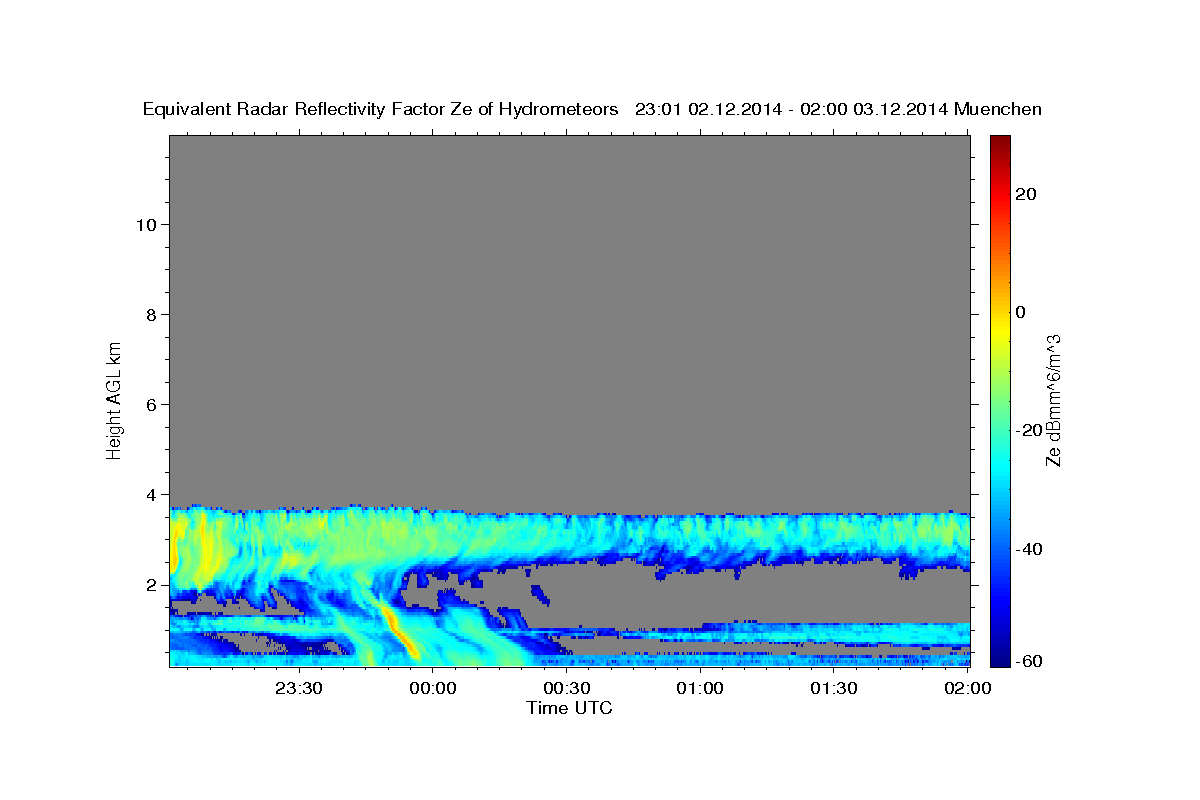Click the colorbar tick label '-20'
Image resolution: width=1200 pixels, height=800 pixels.
click(1028, 430)
